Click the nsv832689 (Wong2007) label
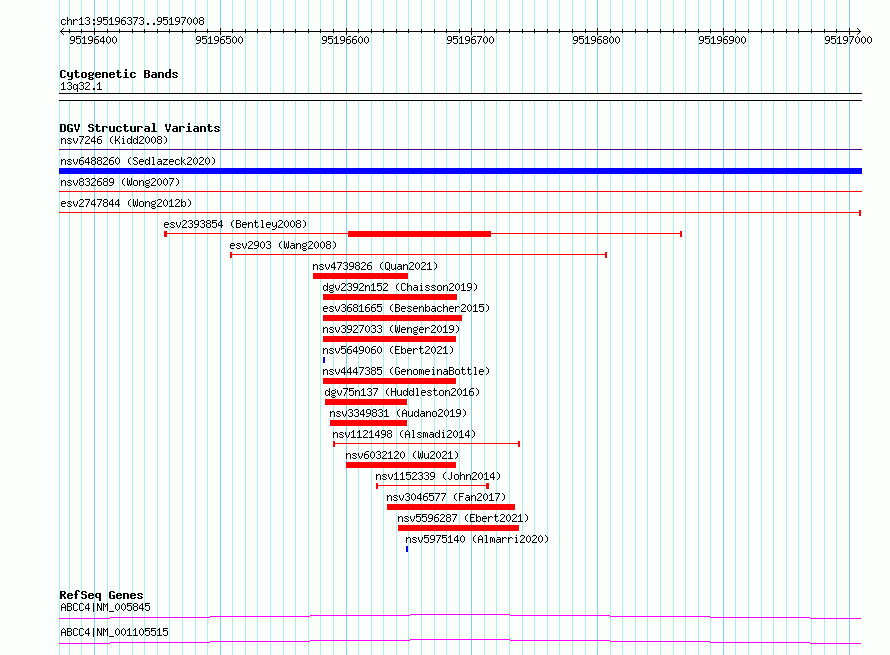Viewport: 890px width, 655px height. coord(120,182)
